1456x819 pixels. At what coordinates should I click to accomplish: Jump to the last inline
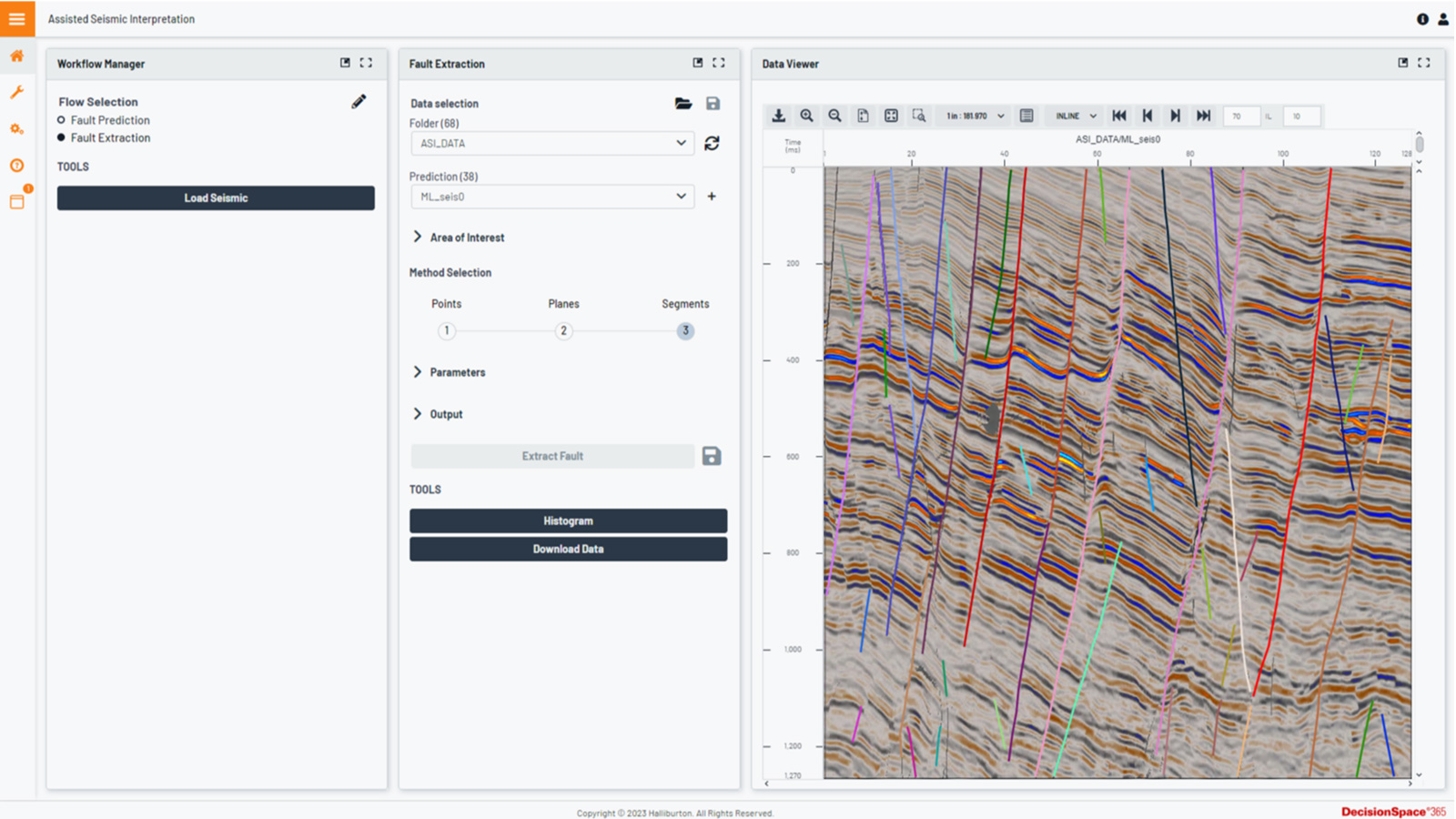click(1203, 116)
